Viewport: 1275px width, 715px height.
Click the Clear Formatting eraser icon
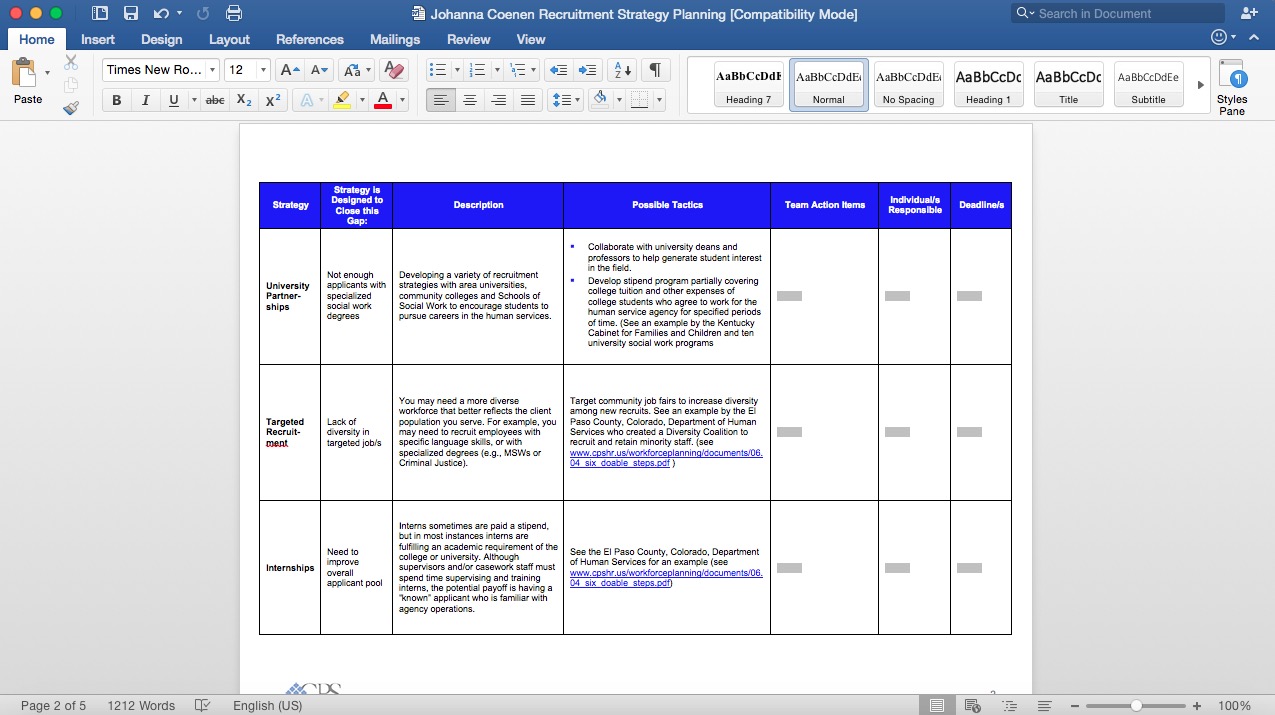tap(395, 70)
